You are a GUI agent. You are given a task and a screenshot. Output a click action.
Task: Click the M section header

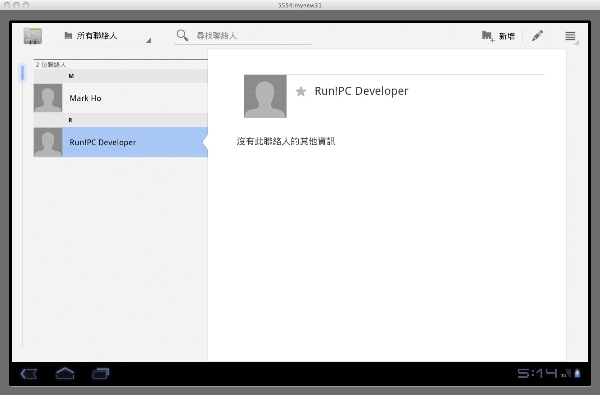(121, 76)
